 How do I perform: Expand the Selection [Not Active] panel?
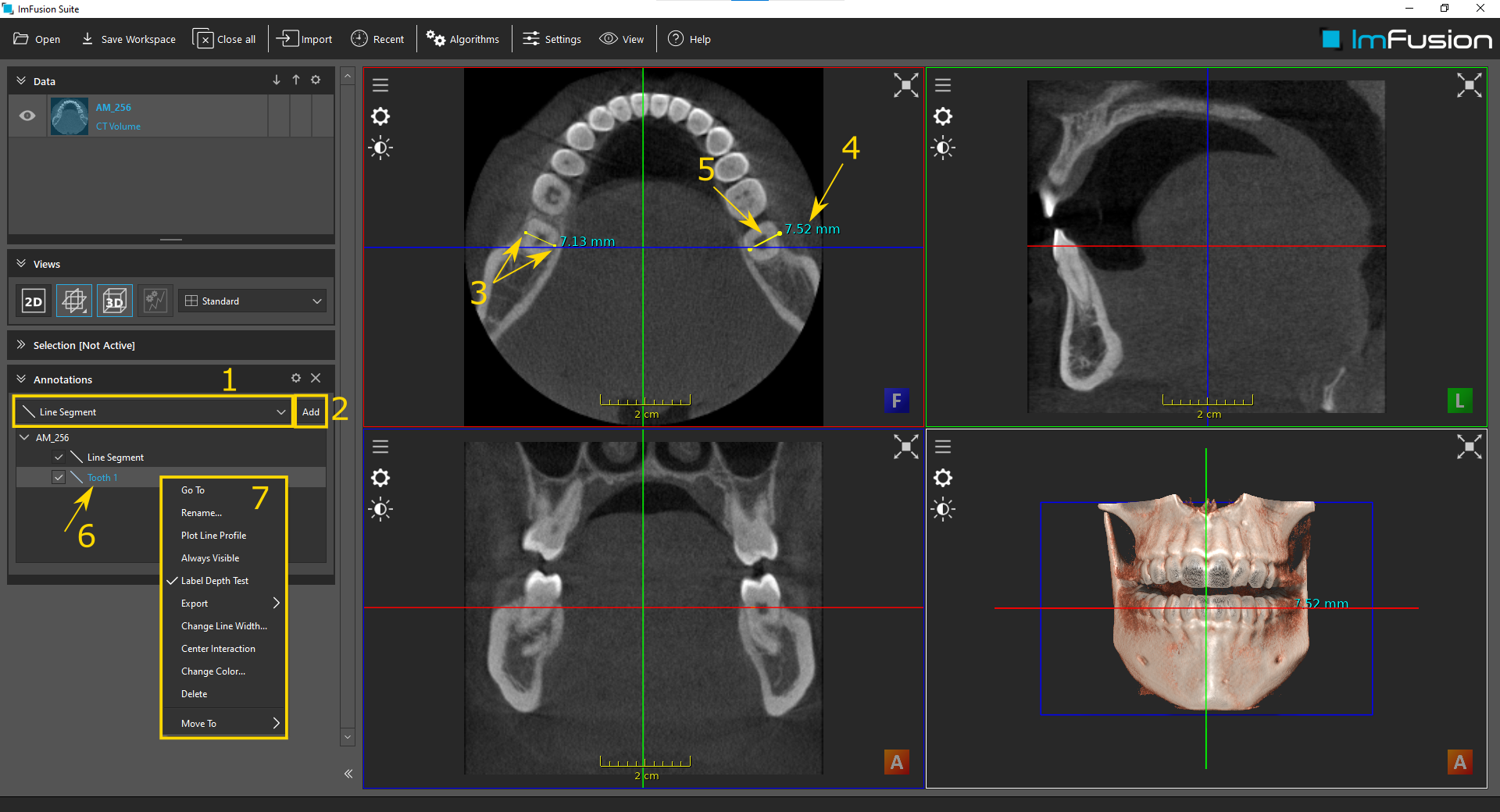(21, 344)
